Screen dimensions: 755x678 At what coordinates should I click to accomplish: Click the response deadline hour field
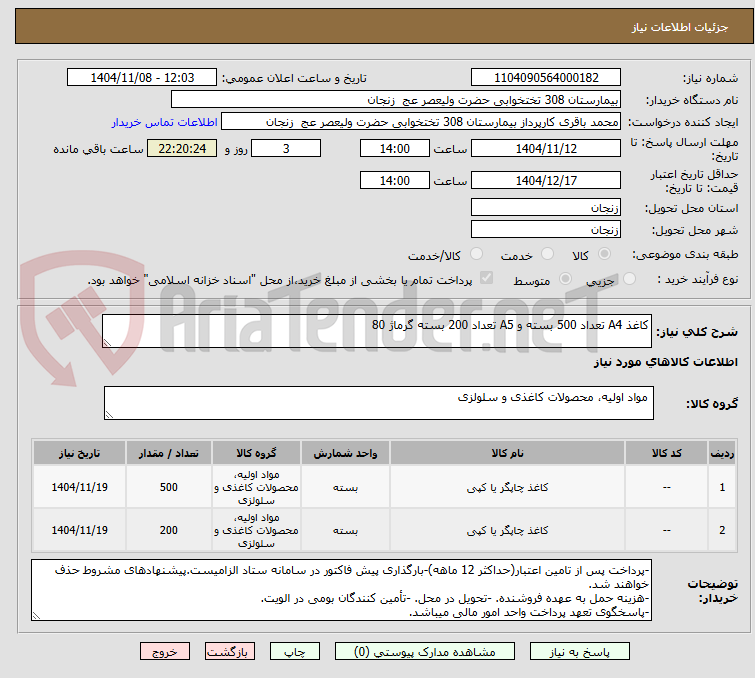click(394, 148)
